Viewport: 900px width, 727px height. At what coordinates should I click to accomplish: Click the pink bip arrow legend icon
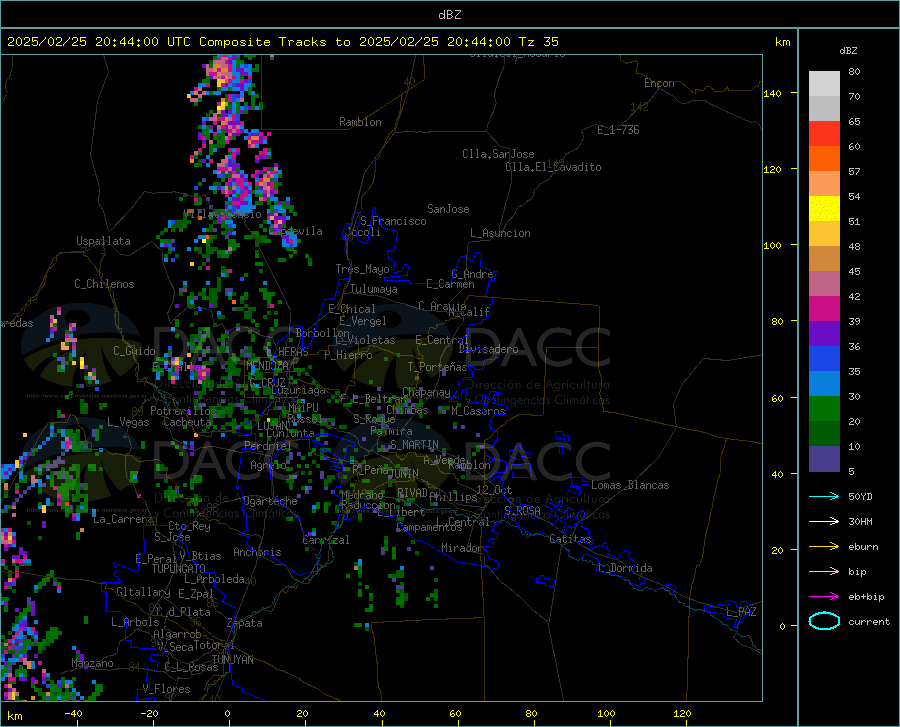pos(824,572)
